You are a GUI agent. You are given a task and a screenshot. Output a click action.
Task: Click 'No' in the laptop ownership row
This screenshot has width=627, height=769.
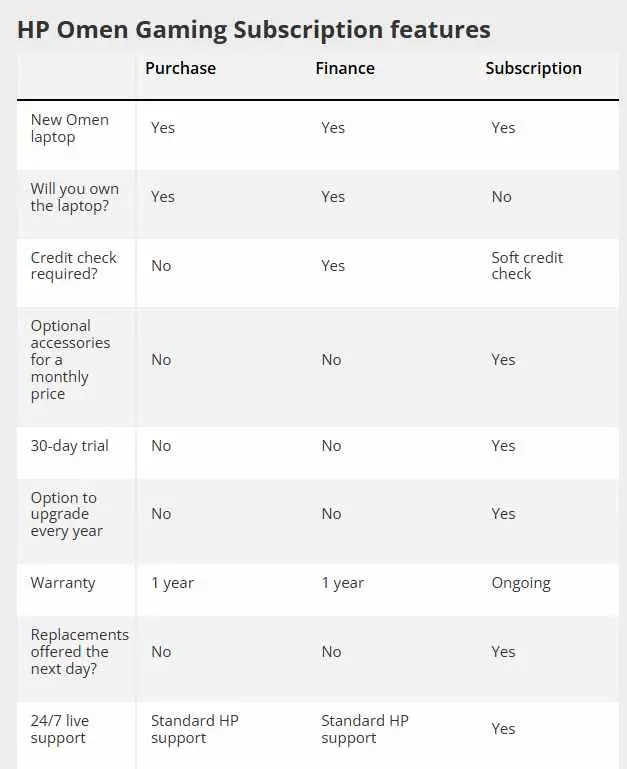click(x=501, y=197)
